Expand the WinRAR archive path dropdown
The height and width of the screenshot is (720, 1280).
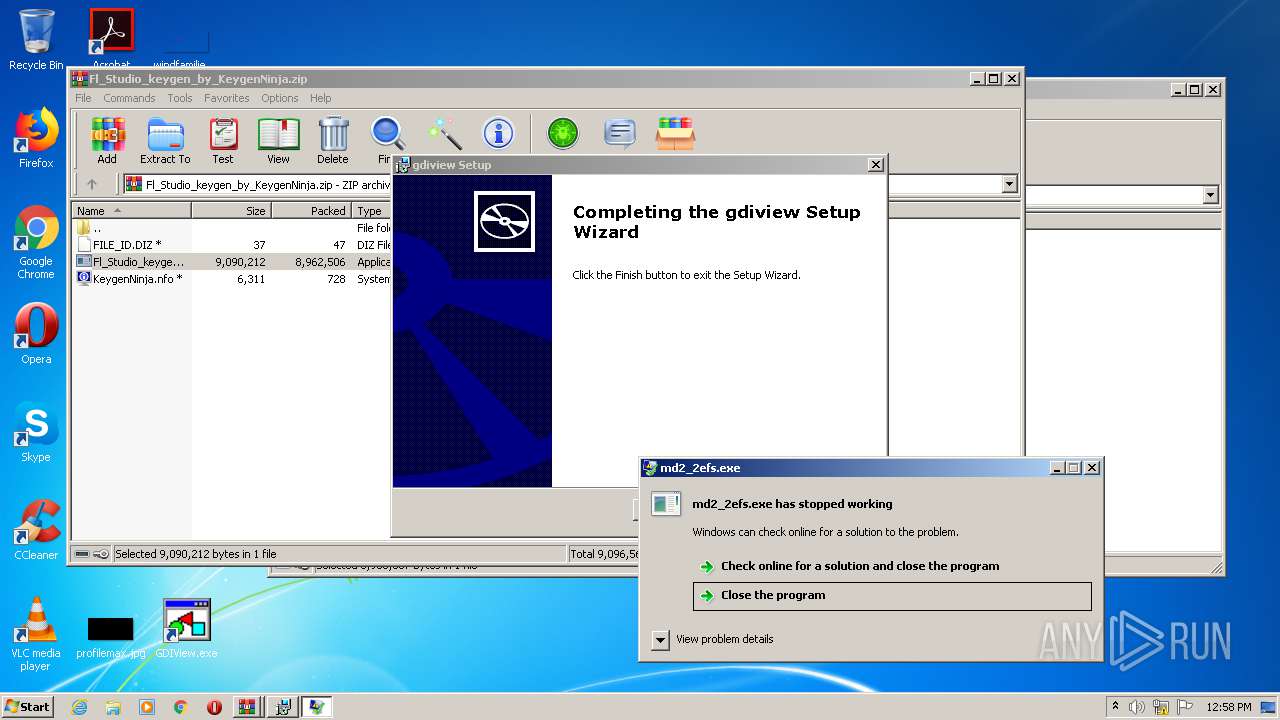click(x=1009, y=184)
